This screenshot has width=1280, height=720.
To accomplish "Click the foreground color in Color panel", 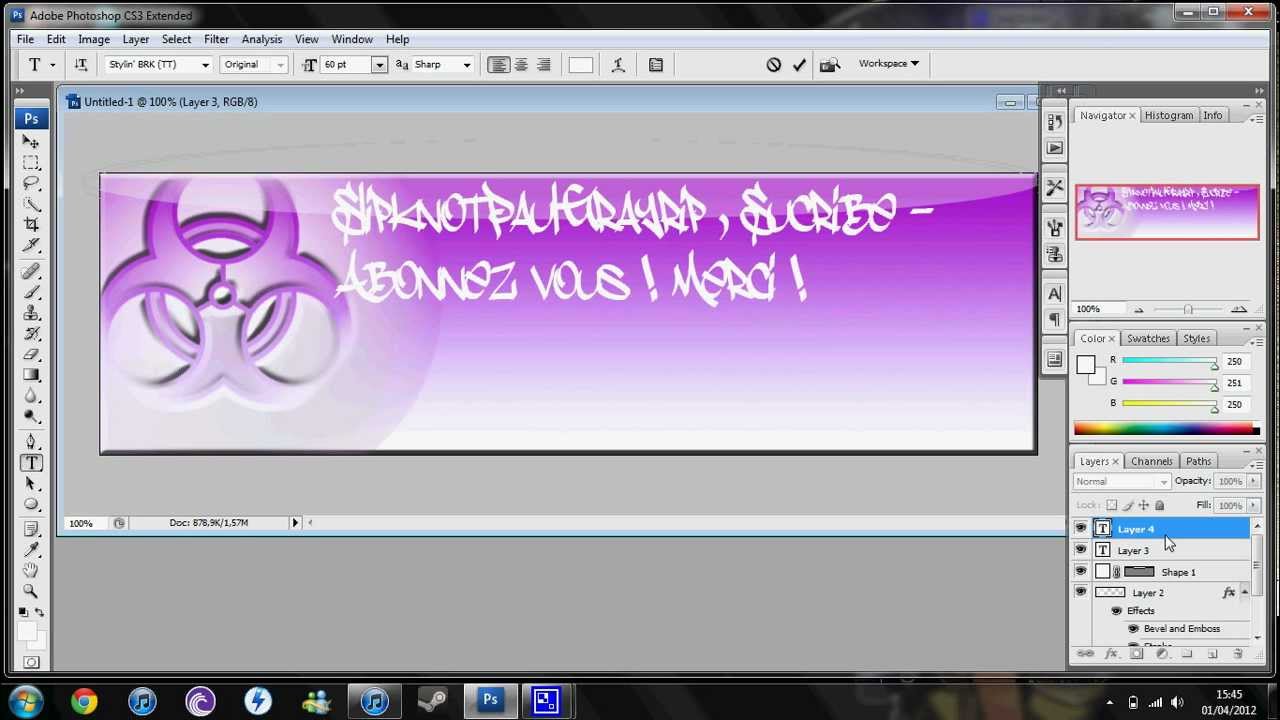I will (x=1086, y=365).
